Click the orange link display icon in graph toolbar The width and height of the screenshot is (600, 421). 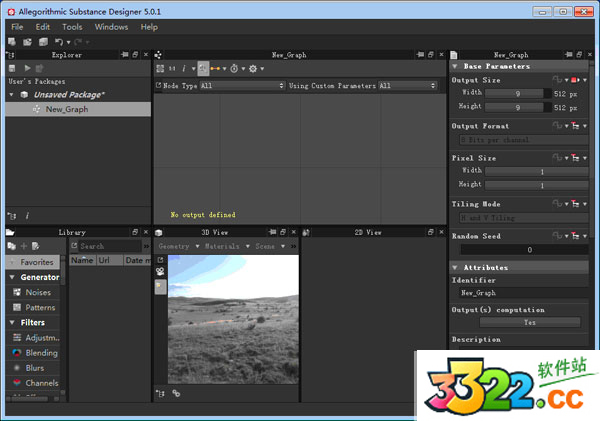point(215,69)
